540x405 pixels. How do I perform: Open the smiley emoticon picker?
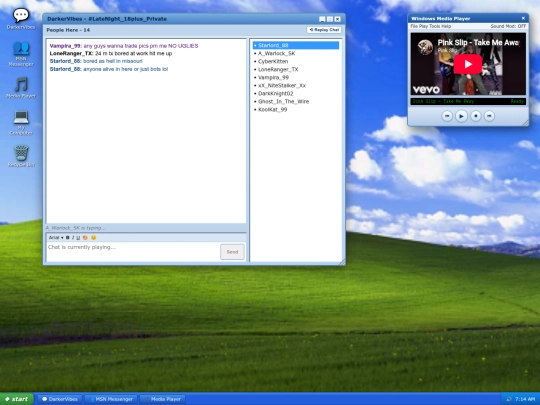(x=93, y=238)
